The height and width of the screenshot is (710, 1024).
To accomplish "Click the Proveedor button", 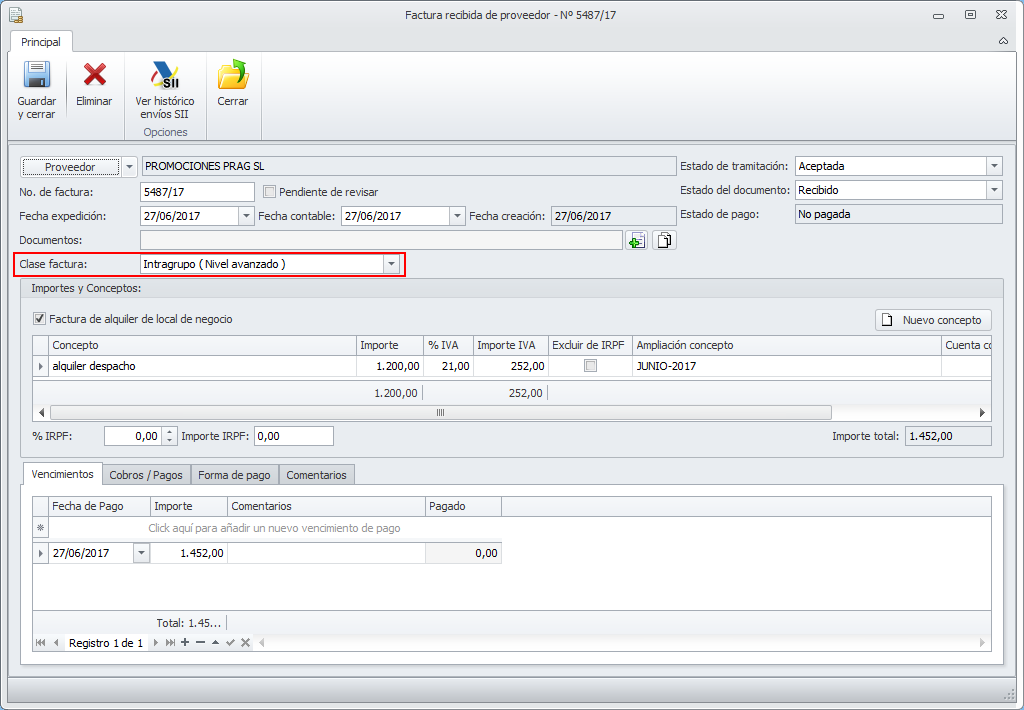I will point(70,167).
